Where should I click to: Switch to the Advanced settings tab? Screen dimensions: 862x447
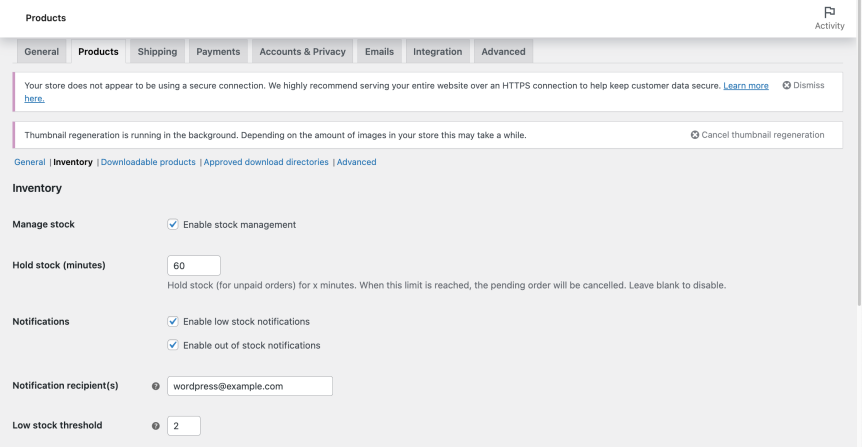[503, 52]
